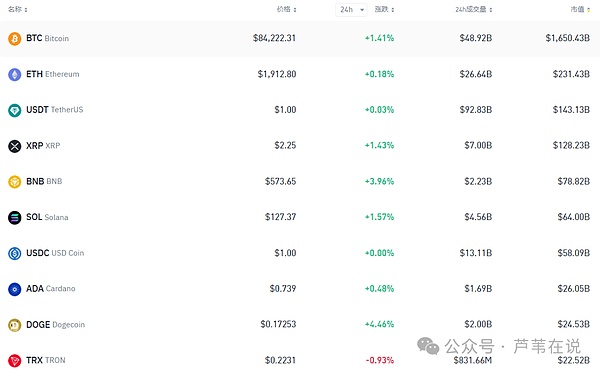Click the TRON TRX icon
This screenshot has width=600, height=370.
[15, 360]
